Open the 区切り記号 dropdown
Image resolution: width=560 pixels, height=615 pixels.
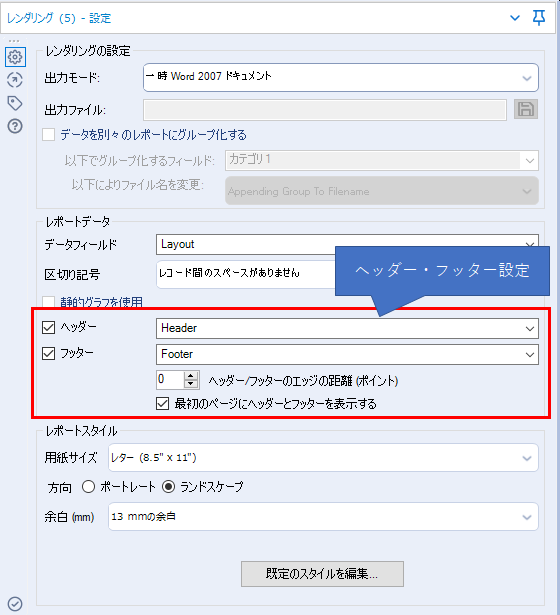[x=245, y=274]
